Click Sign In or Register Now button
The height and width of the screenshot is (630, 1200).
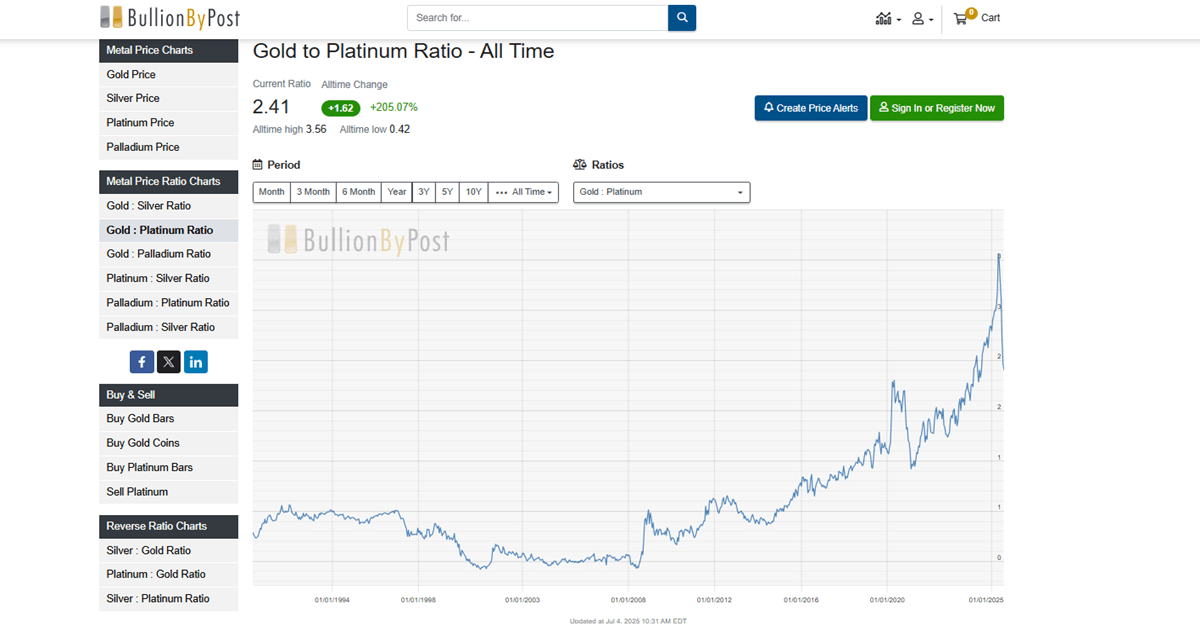[x=937, y=108]
